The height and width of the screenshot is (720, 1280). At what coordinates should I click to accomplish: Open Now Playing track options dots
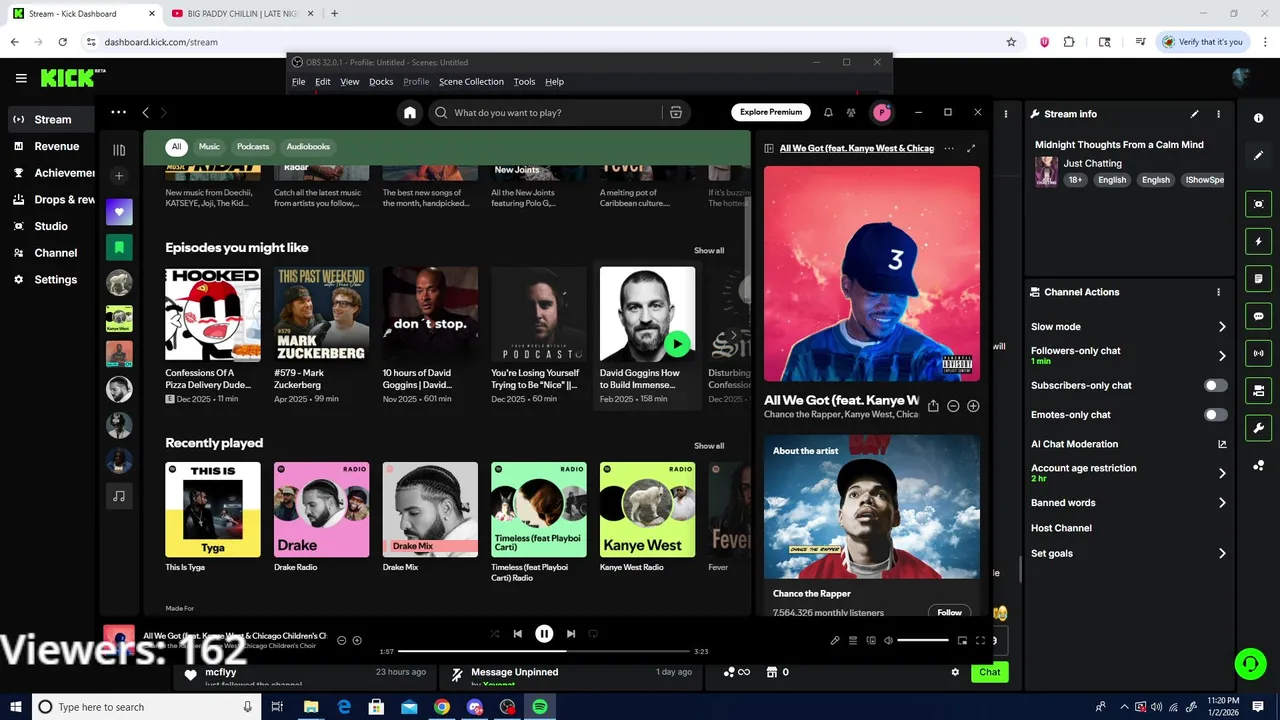[949, 148]
